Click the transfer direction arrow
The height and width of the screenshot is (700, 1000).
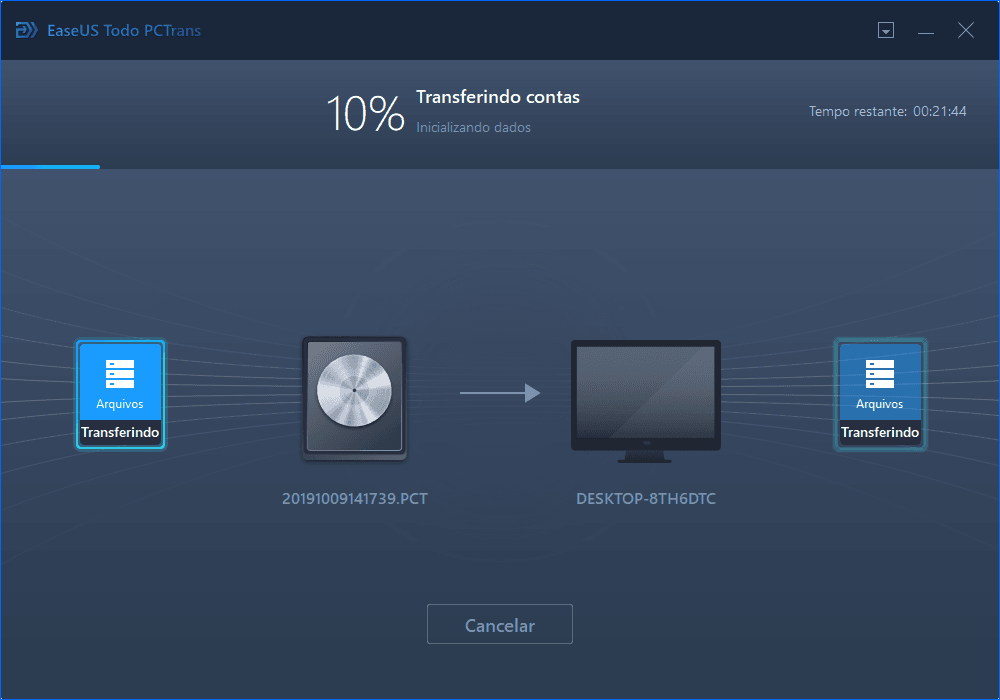click(x=500, y=393)
